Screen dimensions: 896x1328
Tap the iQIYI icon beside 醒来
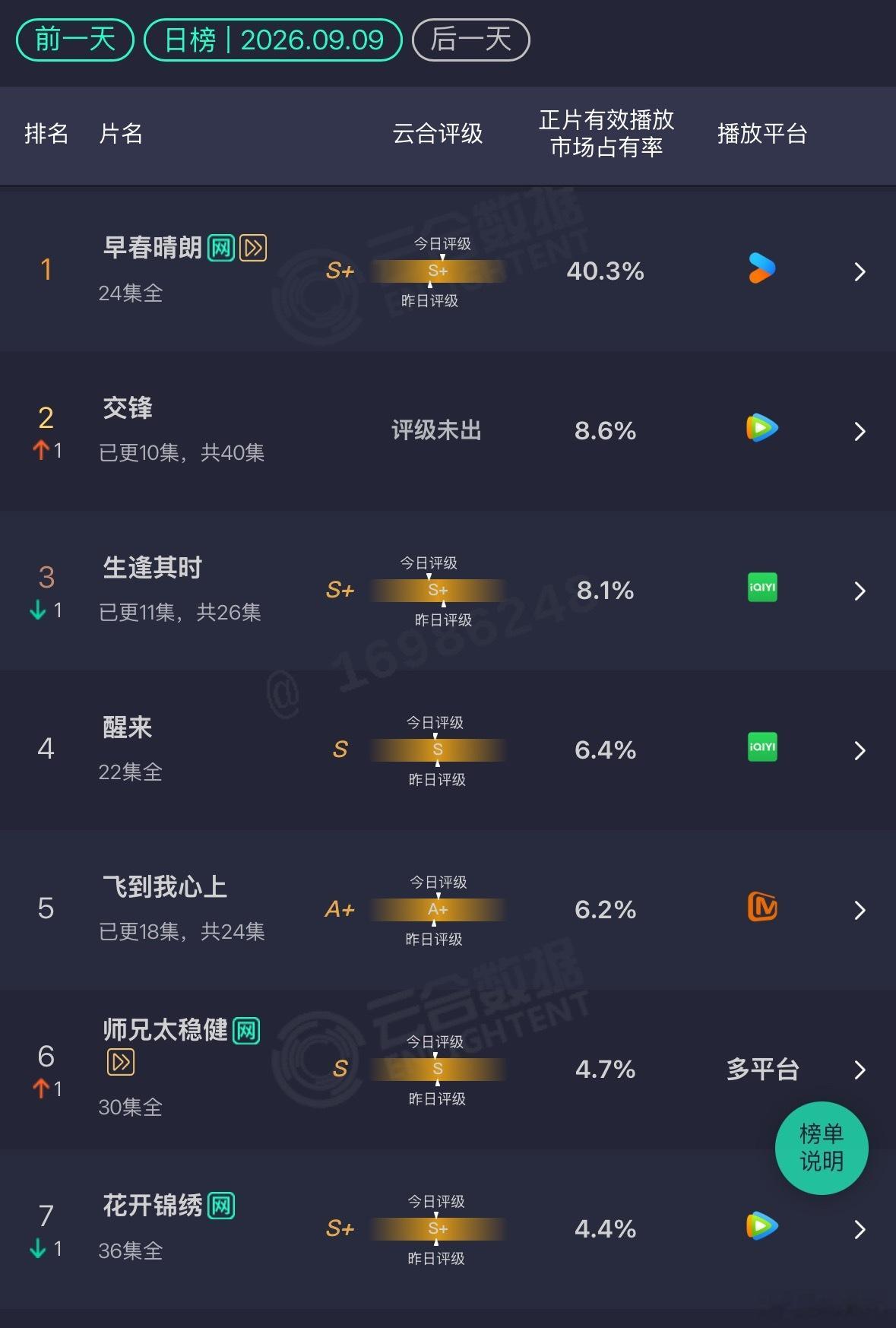click(762, 747)
